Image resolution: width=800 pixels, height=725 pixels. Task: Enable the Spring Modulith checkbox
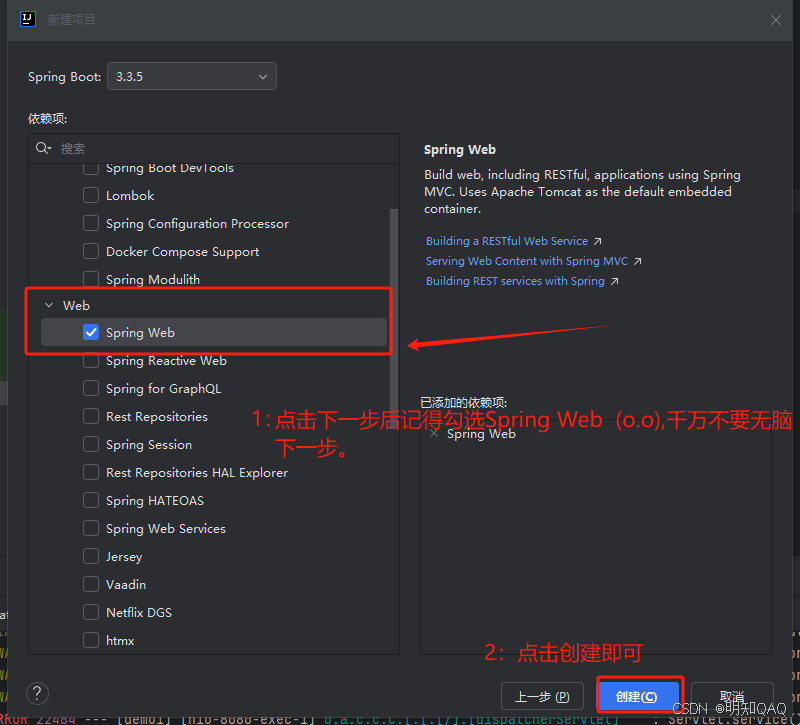coord(91,279)
